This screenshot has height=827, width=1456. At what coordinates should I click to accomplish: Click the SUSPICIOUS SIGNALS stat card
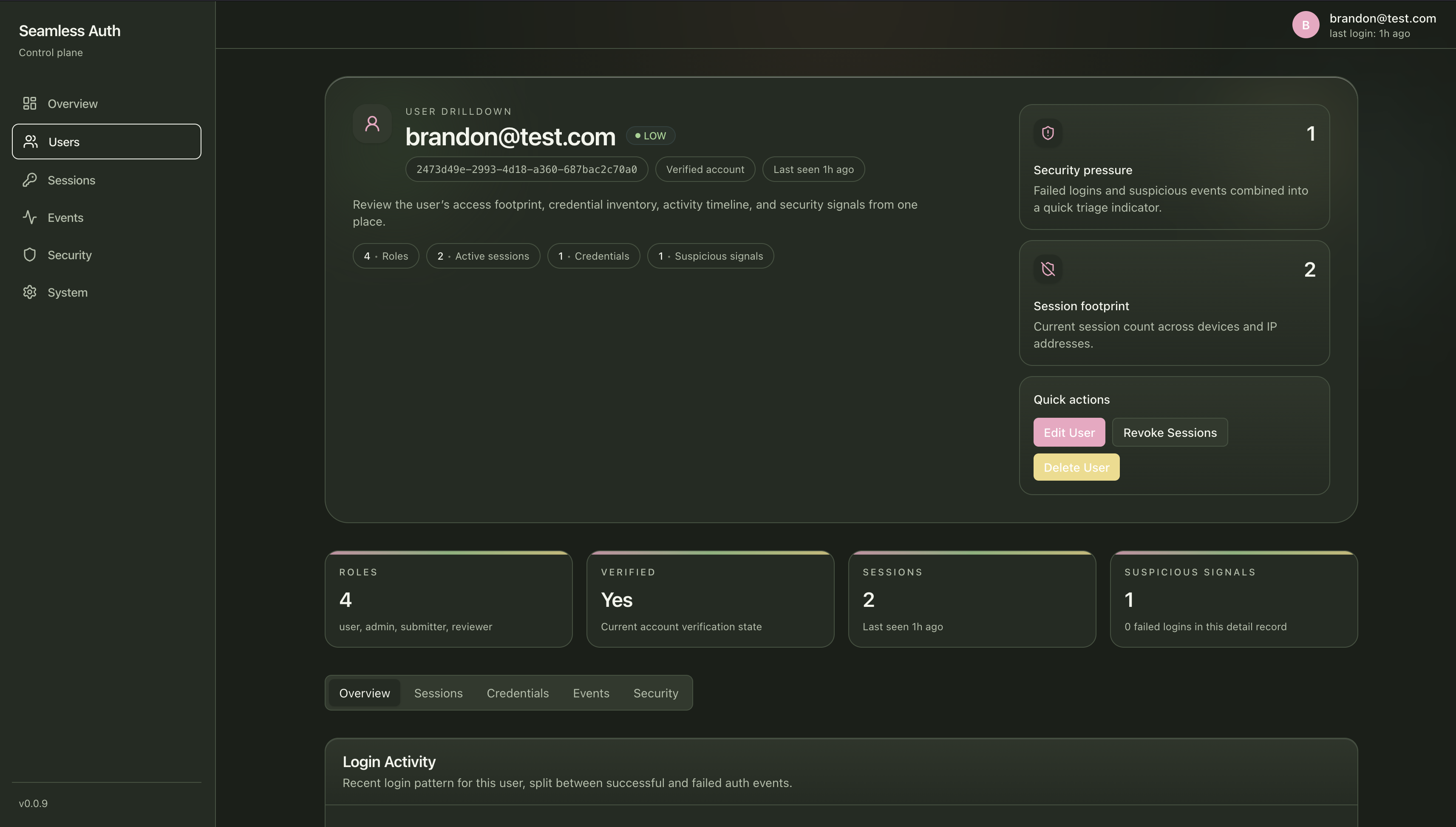click(x=1234, y=599)
